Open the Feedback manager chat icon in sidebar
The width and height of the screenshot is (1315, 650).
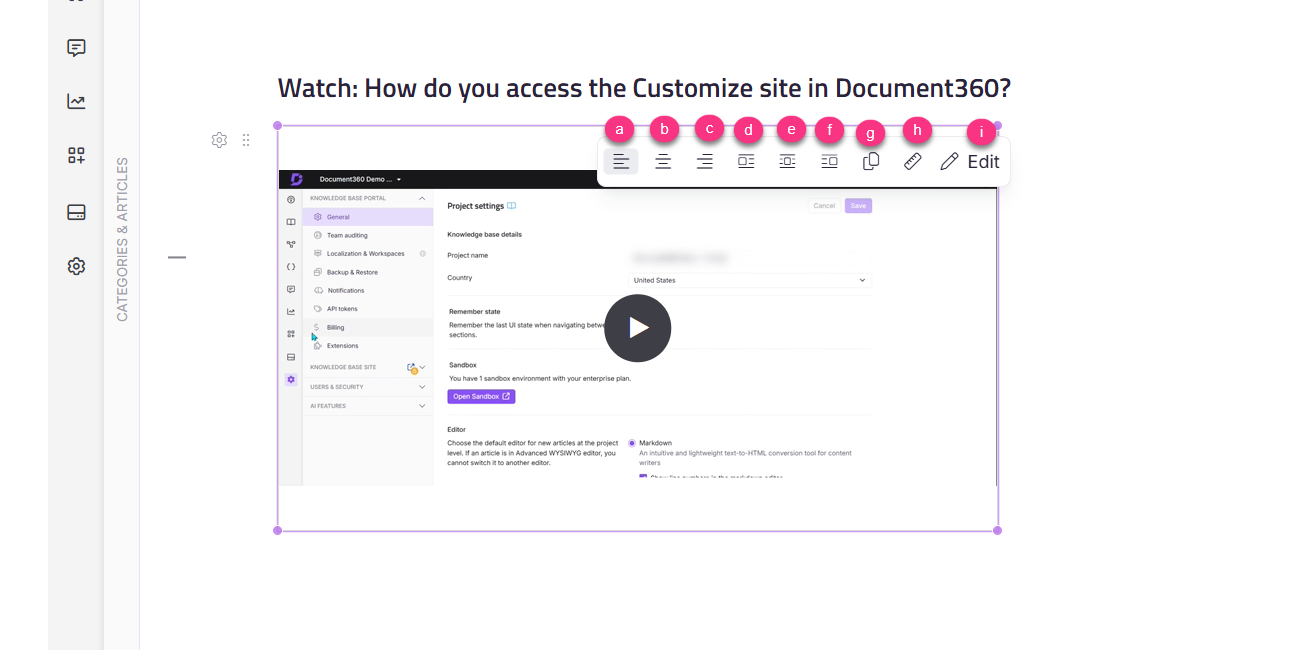point(76,48)
